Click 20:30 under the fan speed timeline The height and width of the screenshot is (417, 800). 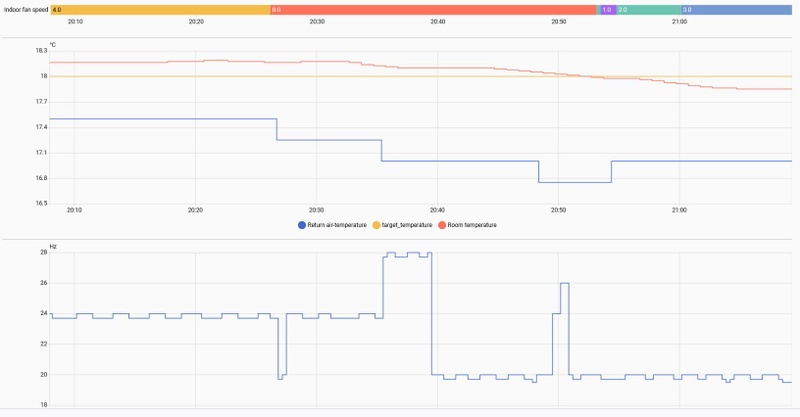[317, 22]
